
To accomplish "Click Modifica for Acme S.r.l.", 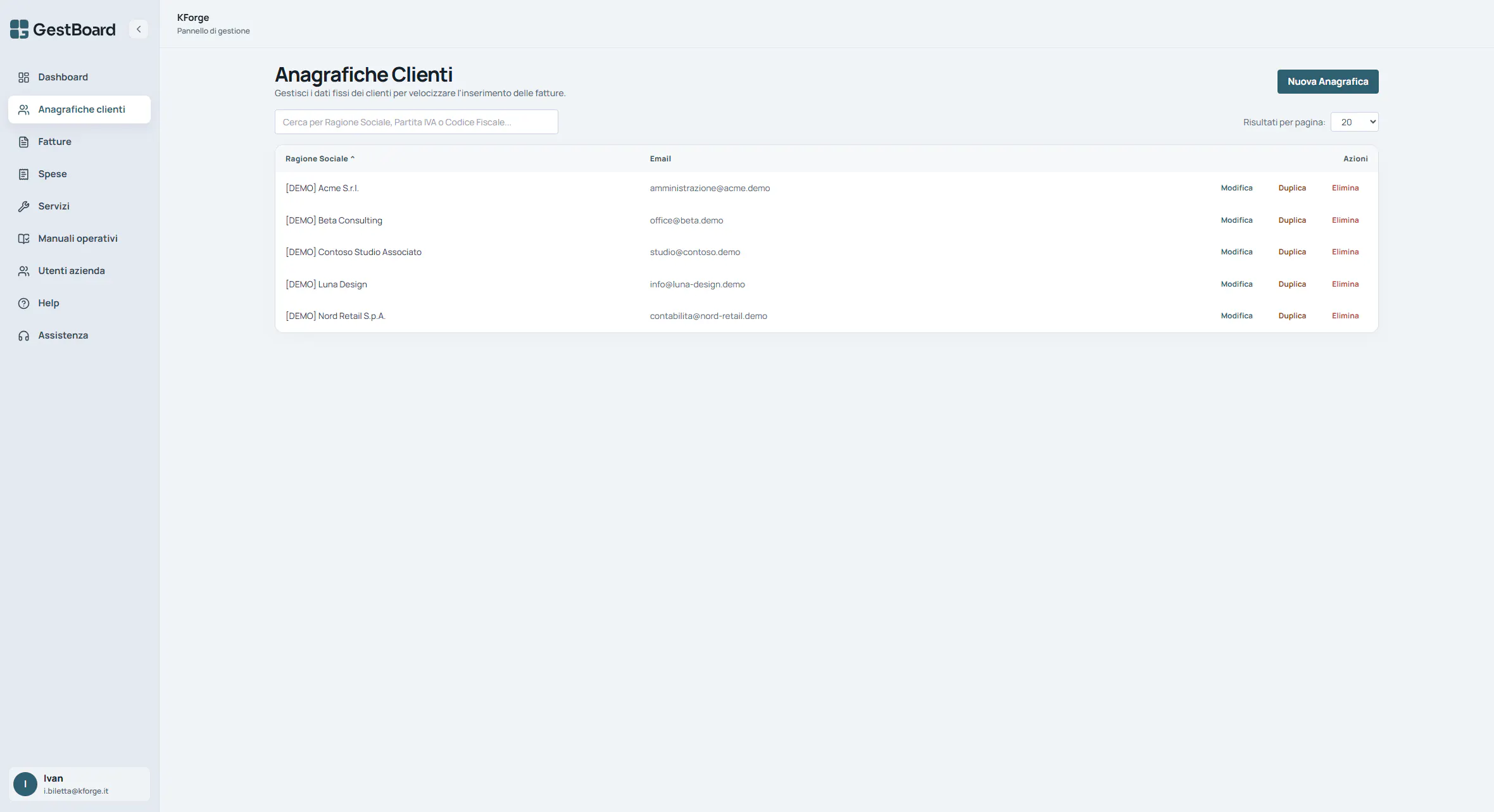I will [x=1236, y=188].
